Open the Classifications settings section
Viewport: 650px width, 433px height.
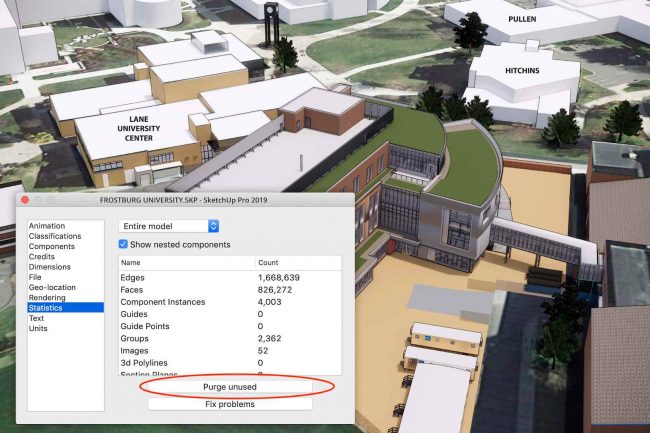coord(55,236)
